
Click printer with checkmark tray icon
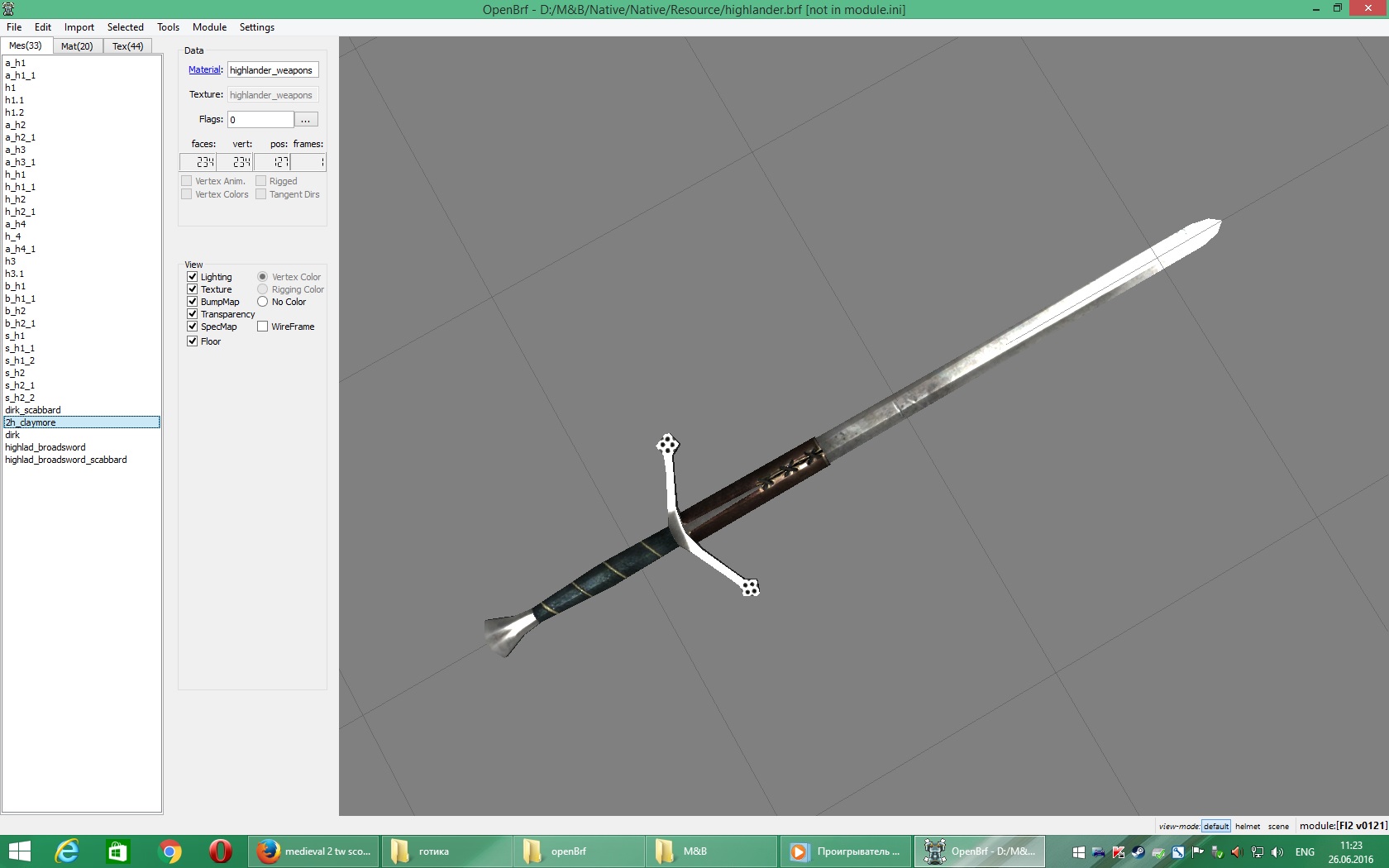[1157, 852]
